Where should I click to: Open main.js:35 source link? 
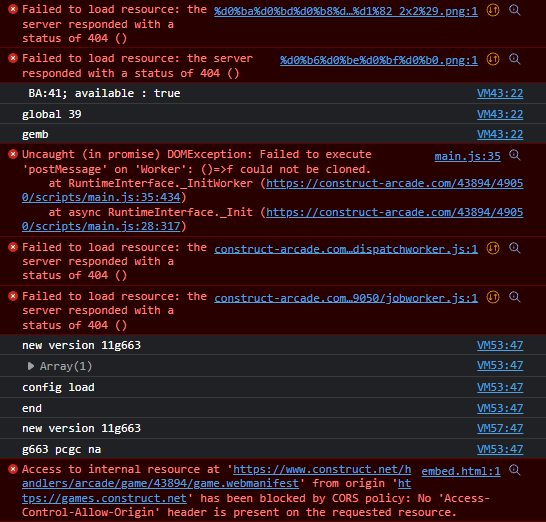(467, 156)
